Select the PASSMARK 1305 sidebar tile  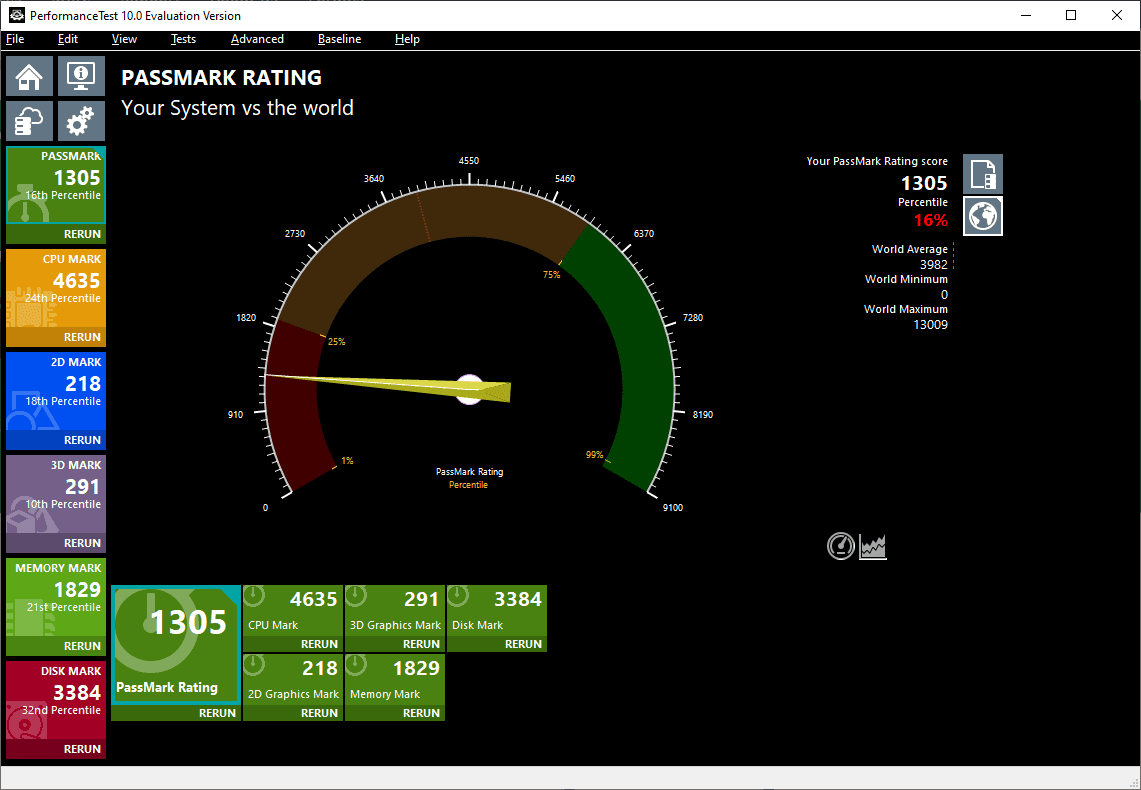tap(56, 185)
